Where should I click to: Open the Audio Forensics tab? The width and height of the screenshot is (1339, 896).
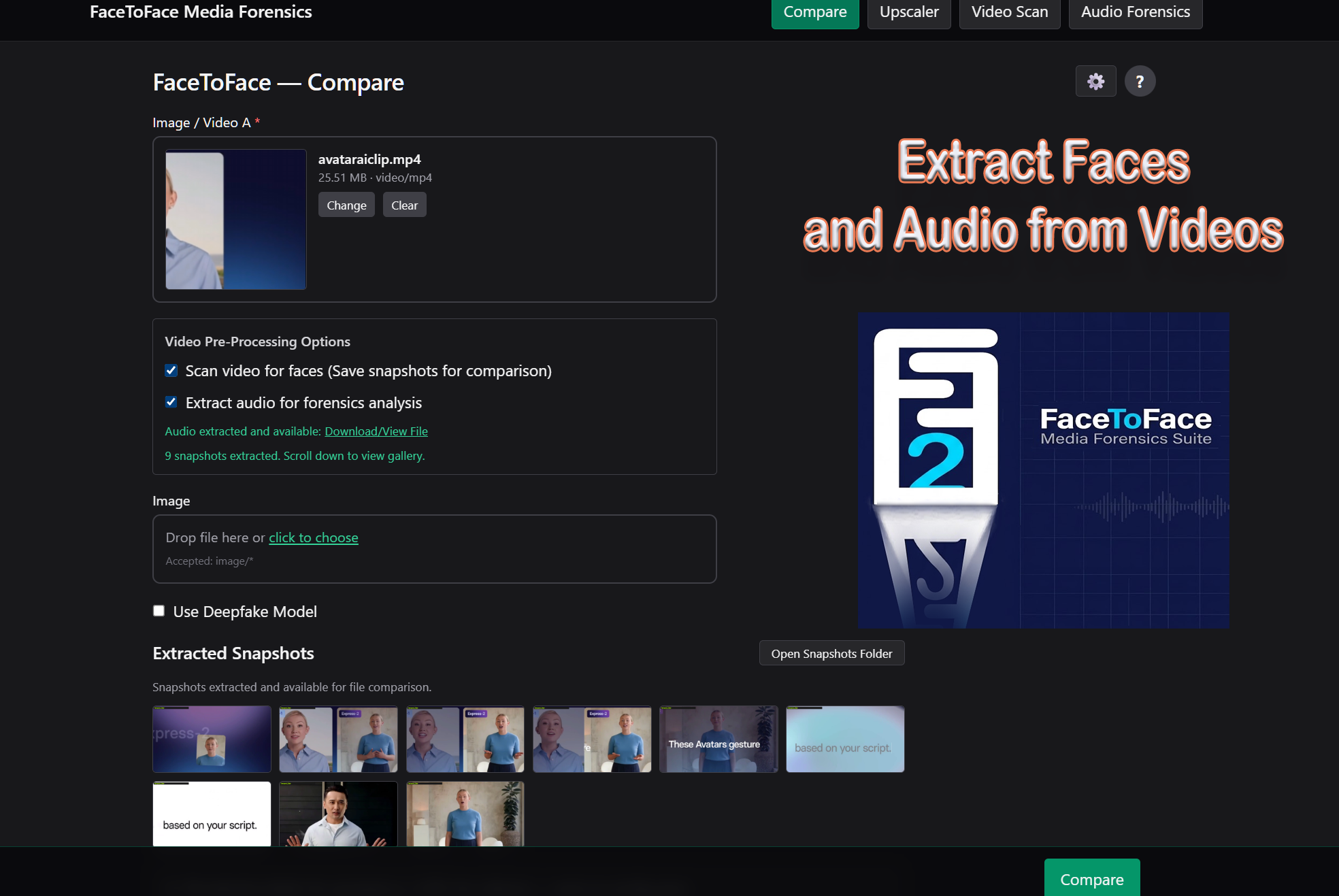pyautogui.click(x=1136, y=12)
